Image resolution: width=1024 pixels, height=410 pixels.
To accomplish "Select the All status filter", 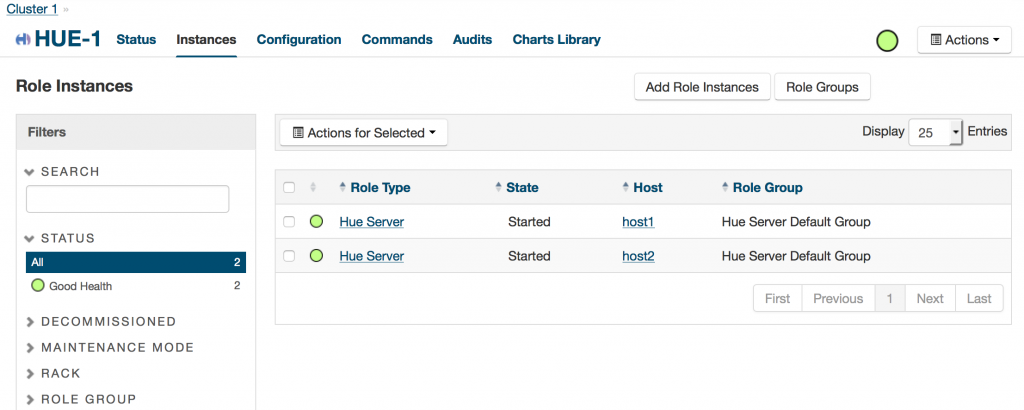I will [x=136, y=262].
